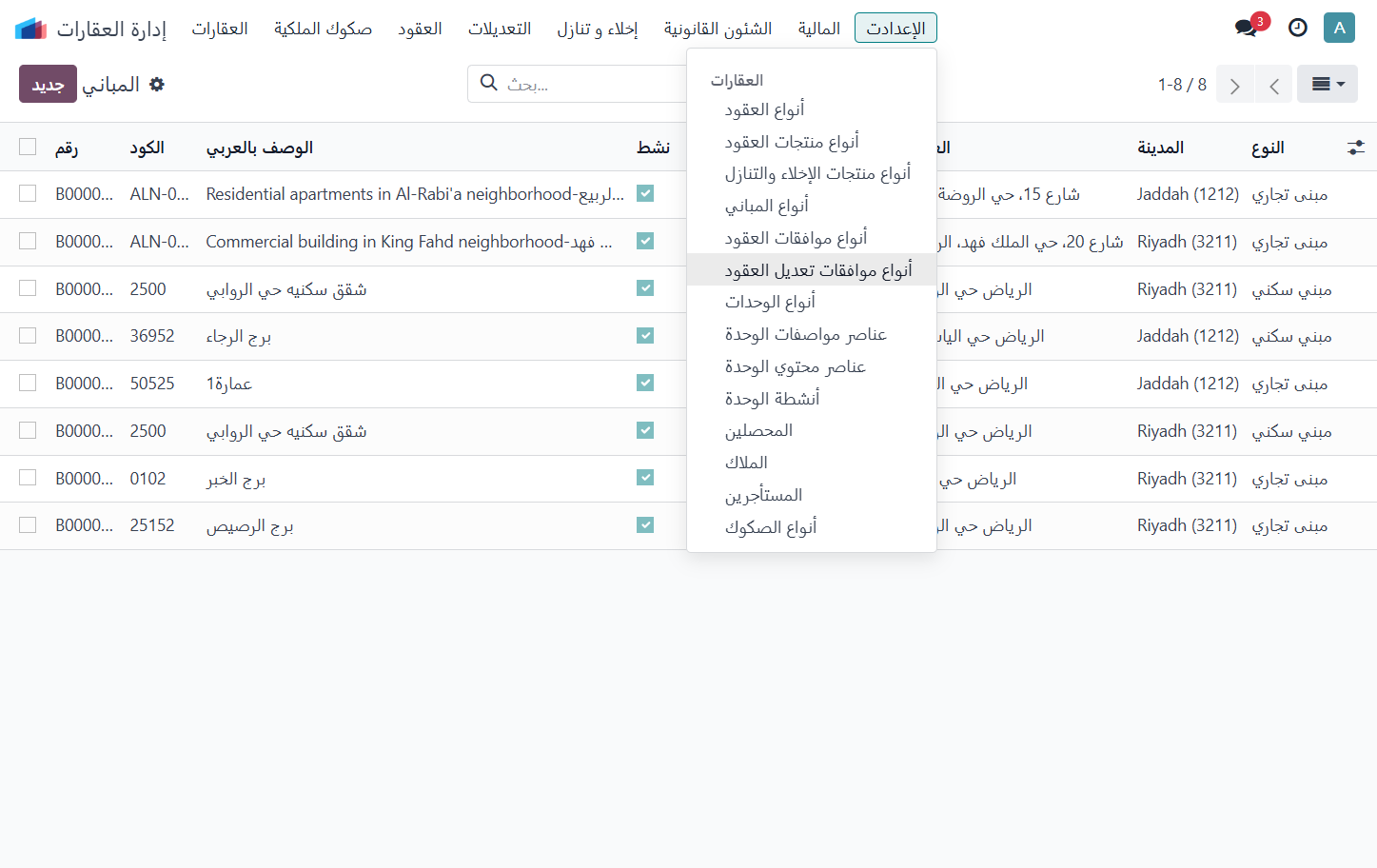Select أنواع الصكوك menu item
The width and height of the screenshot is (1377, 868).
coord(812,527)
